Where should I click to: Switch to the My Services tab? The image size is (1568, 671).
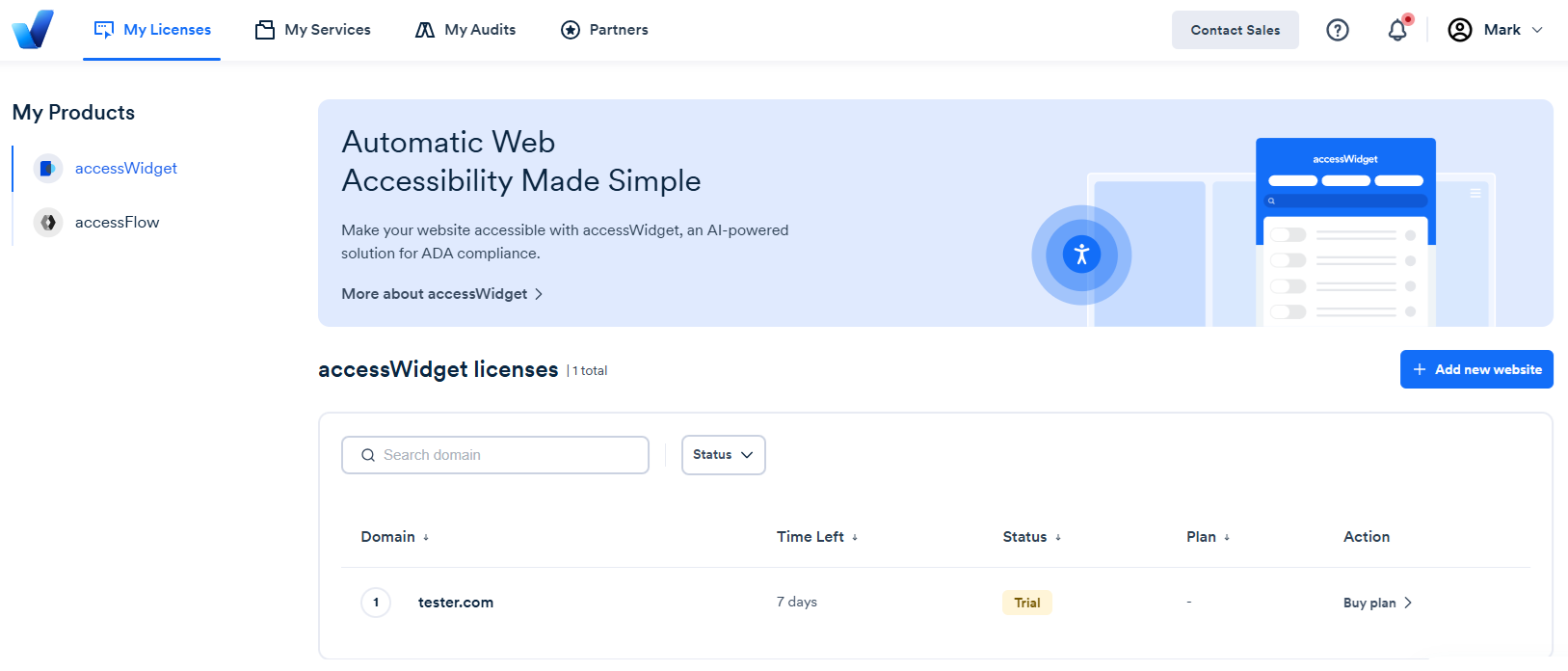click(x=313, y=30)
